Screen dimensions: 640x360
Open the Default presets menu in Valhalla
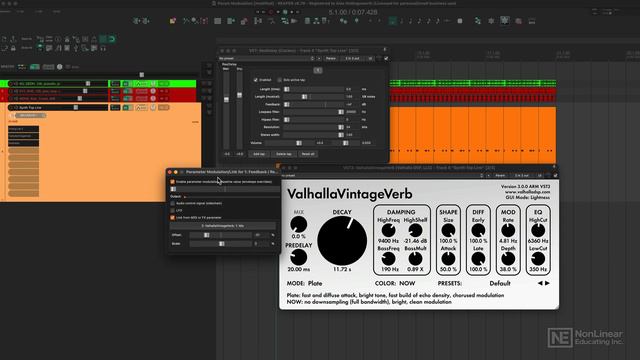click(x=500, y=283)
